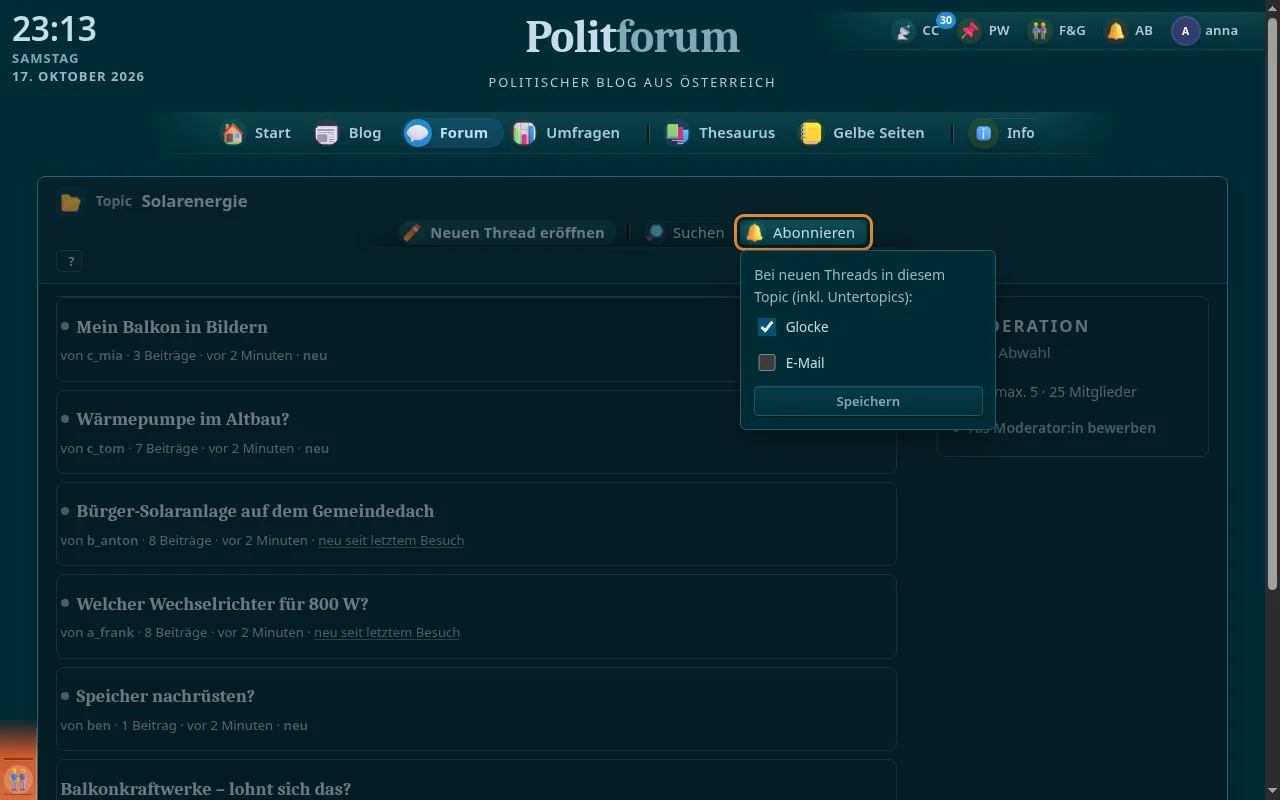
Task: Open the anna user account menu
Action: [x=1205, y=31]
